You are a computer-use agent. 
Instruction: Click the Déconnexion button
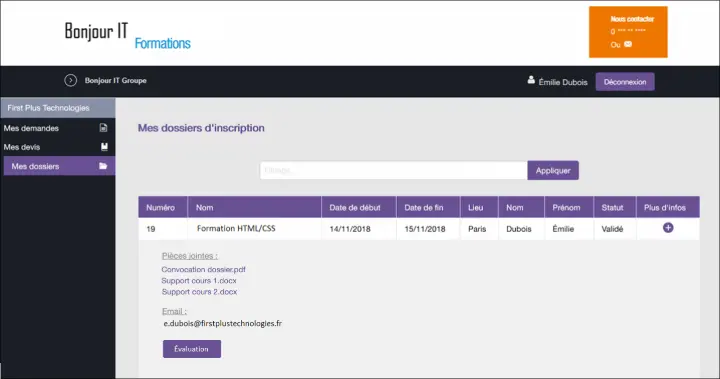click(625, 82)
